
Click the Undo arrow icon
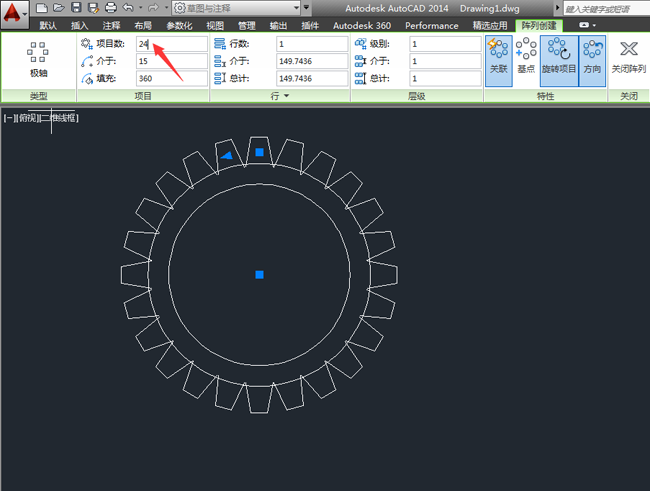(127, 8)
